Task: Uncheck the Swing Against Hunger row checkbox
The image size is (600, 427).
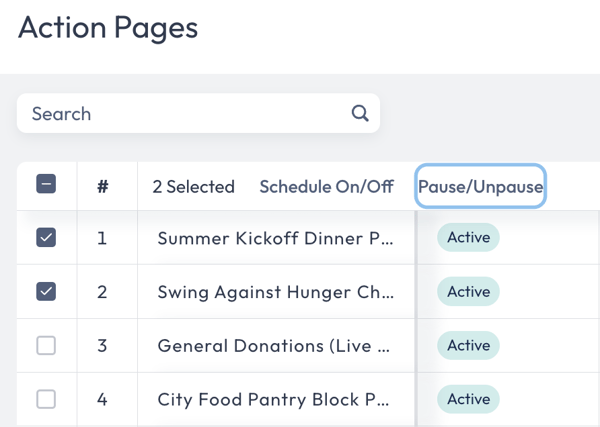Action: [46, 291]
